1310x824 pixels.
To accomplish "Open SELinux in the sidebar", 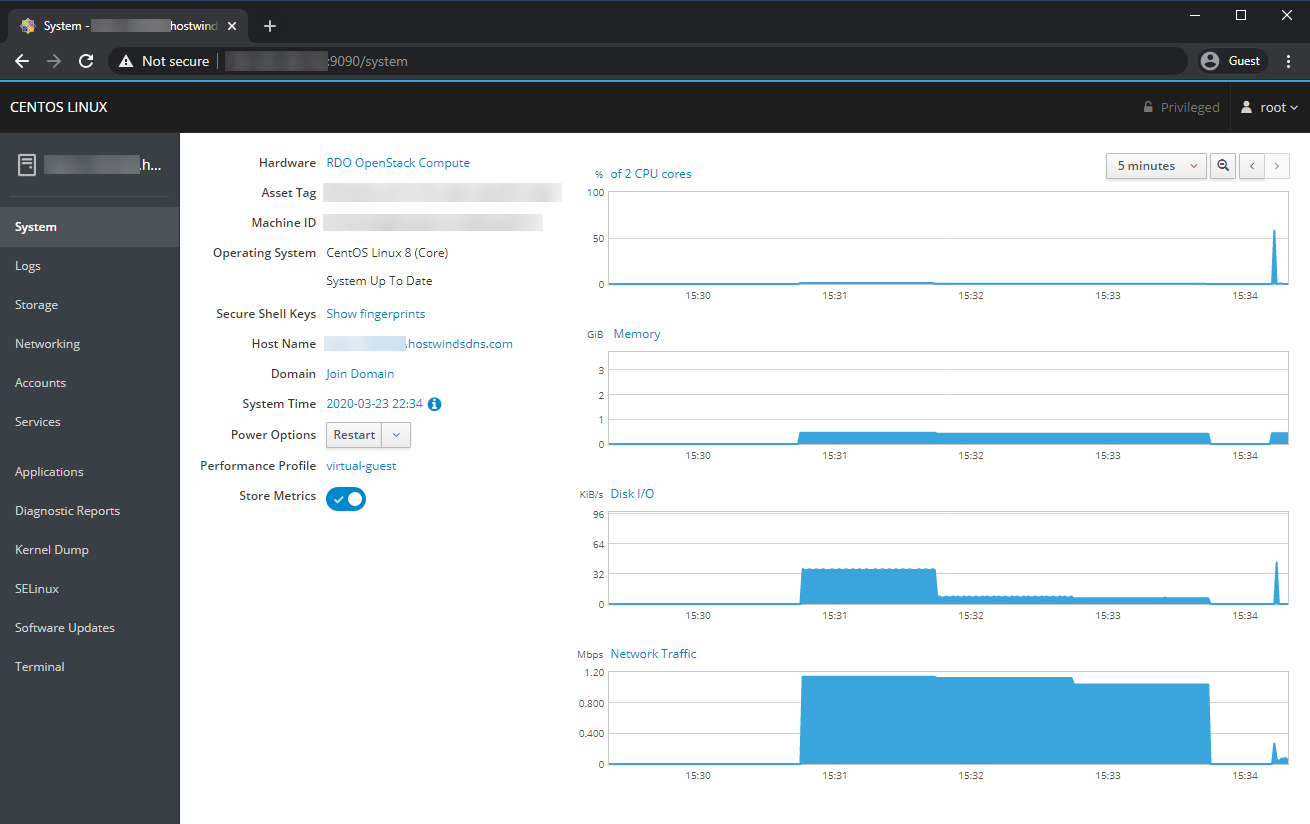I will [90, 589].
